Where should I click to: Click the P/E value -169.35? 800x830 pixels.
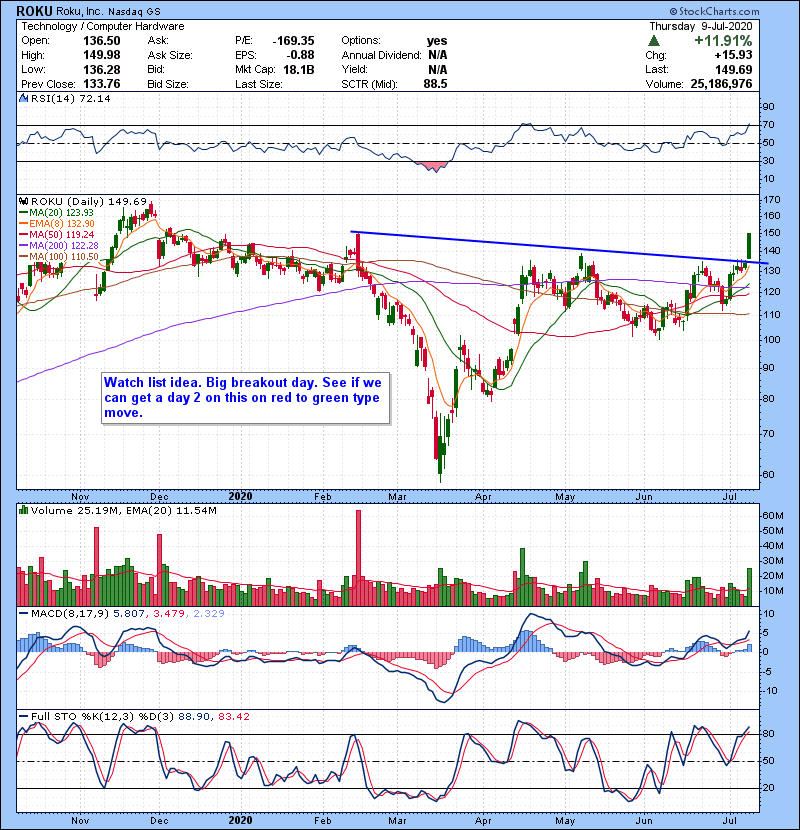(x=293, y=41)
